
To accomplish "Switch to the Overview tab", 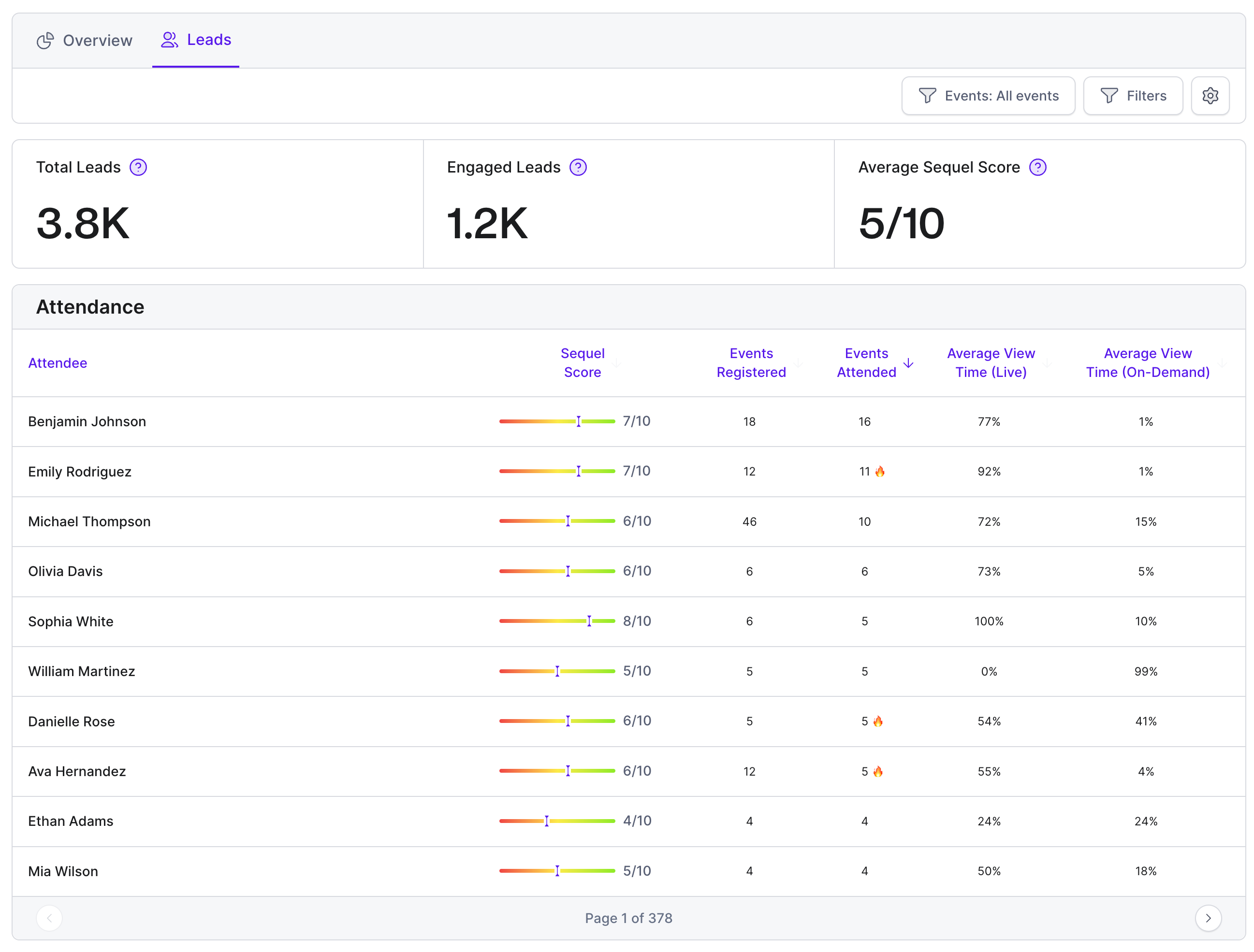I will pos(85,41).
